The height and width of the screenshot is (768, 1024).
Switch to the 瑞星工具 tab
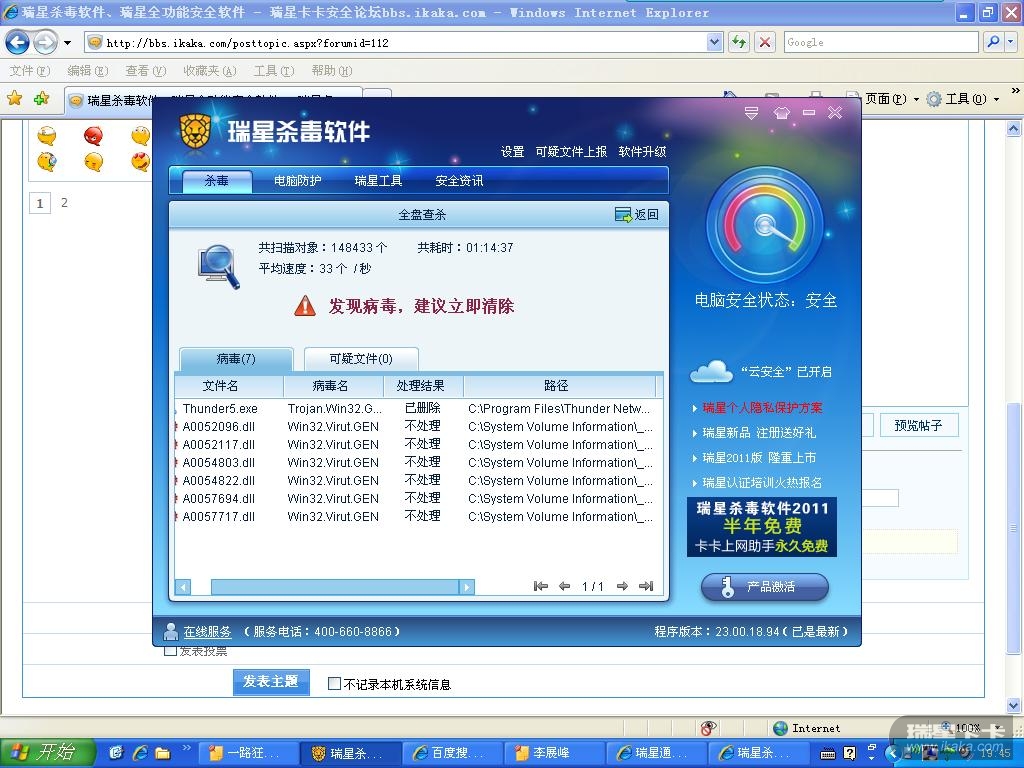click(378, 181)
